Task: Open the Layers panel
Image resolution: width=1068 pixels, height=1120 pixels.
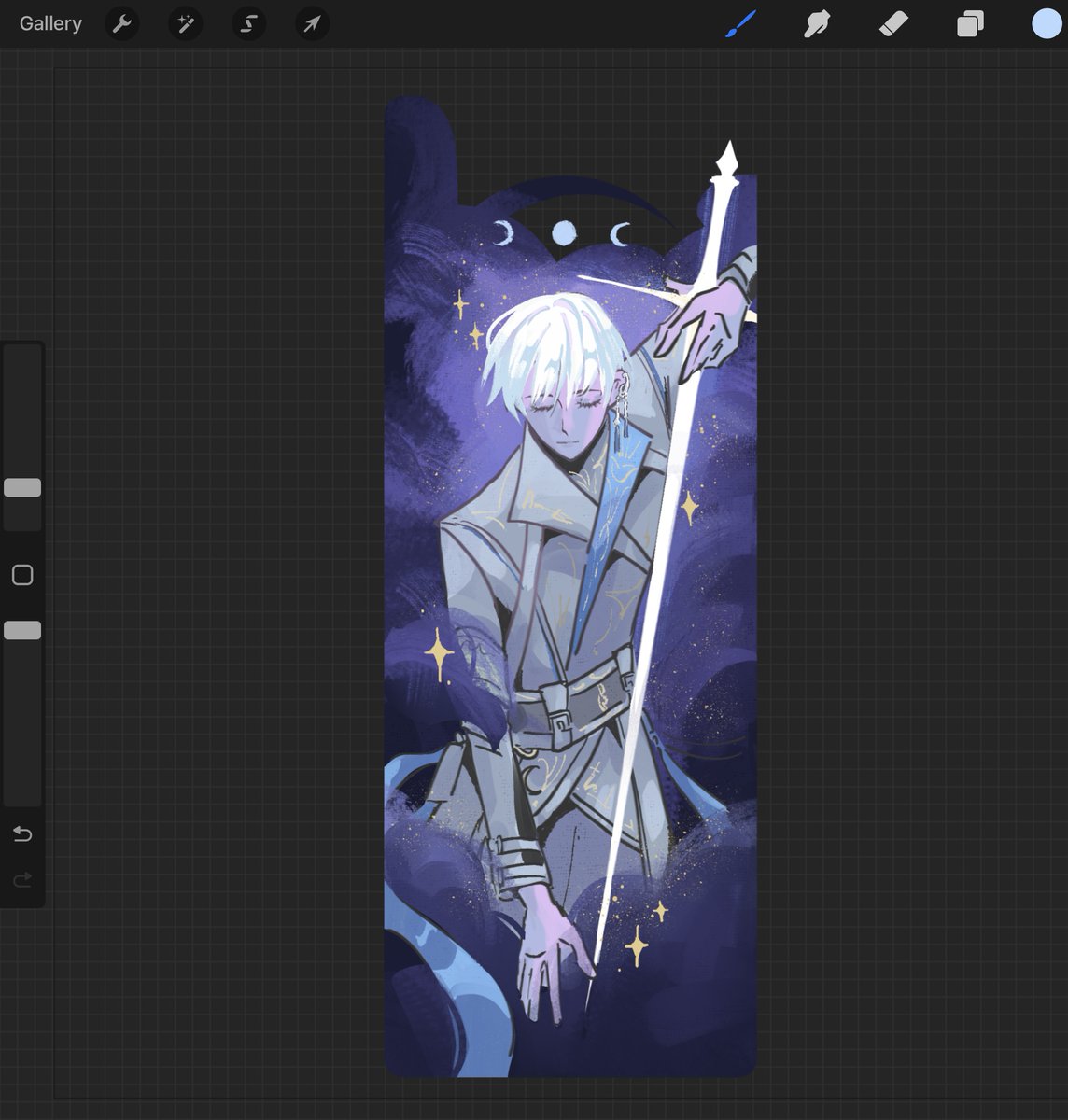Action: click(970, 23)
